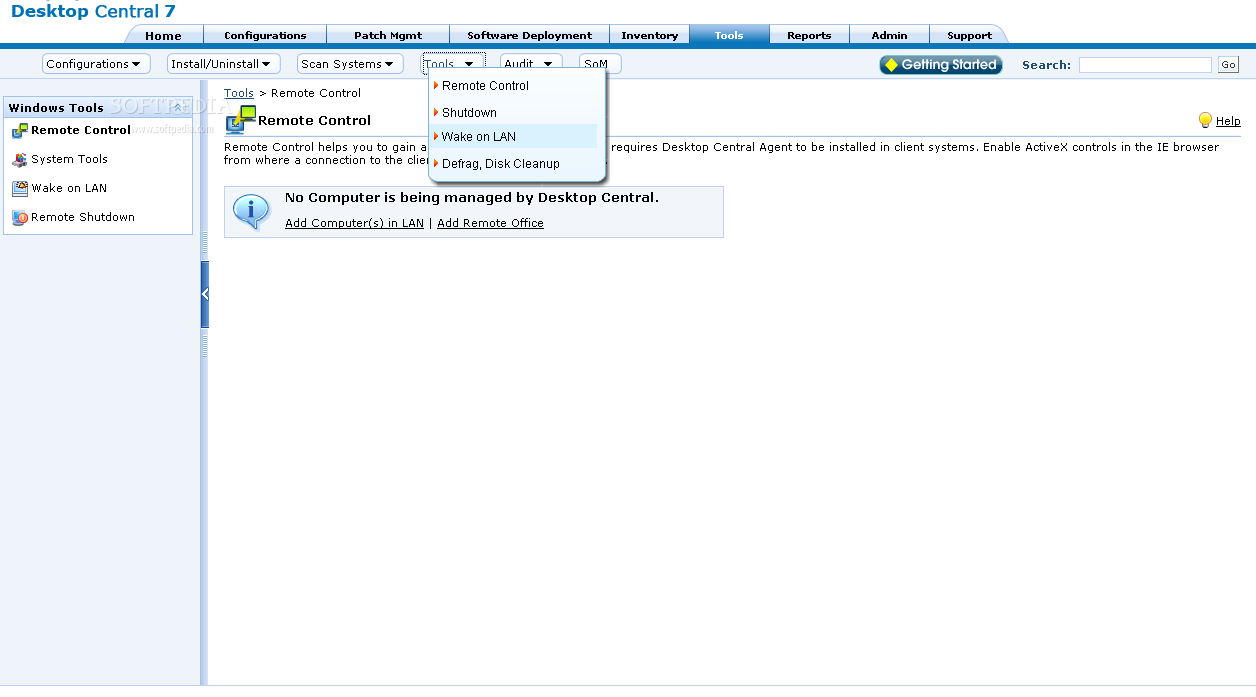
Task: Click the Desktop Central 7 logo
Action: [x=93, y=11]
